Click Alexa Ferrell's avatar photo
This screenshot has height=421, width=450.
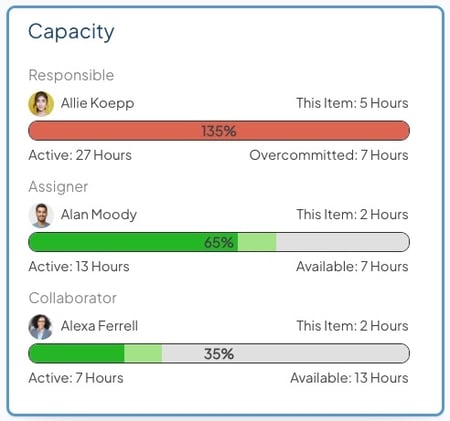click(41, 327)
